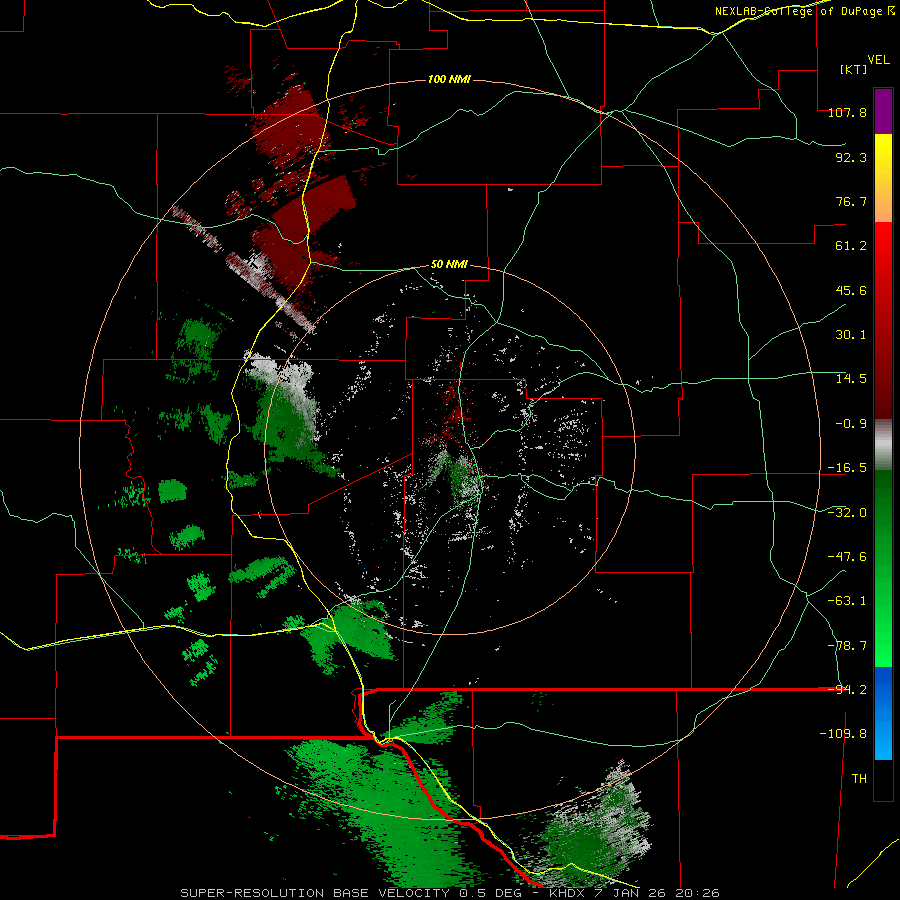Click the 14.5 velocity scale value
The height and width of the screenshot is (900, 900).
click(x=851, y=379)
